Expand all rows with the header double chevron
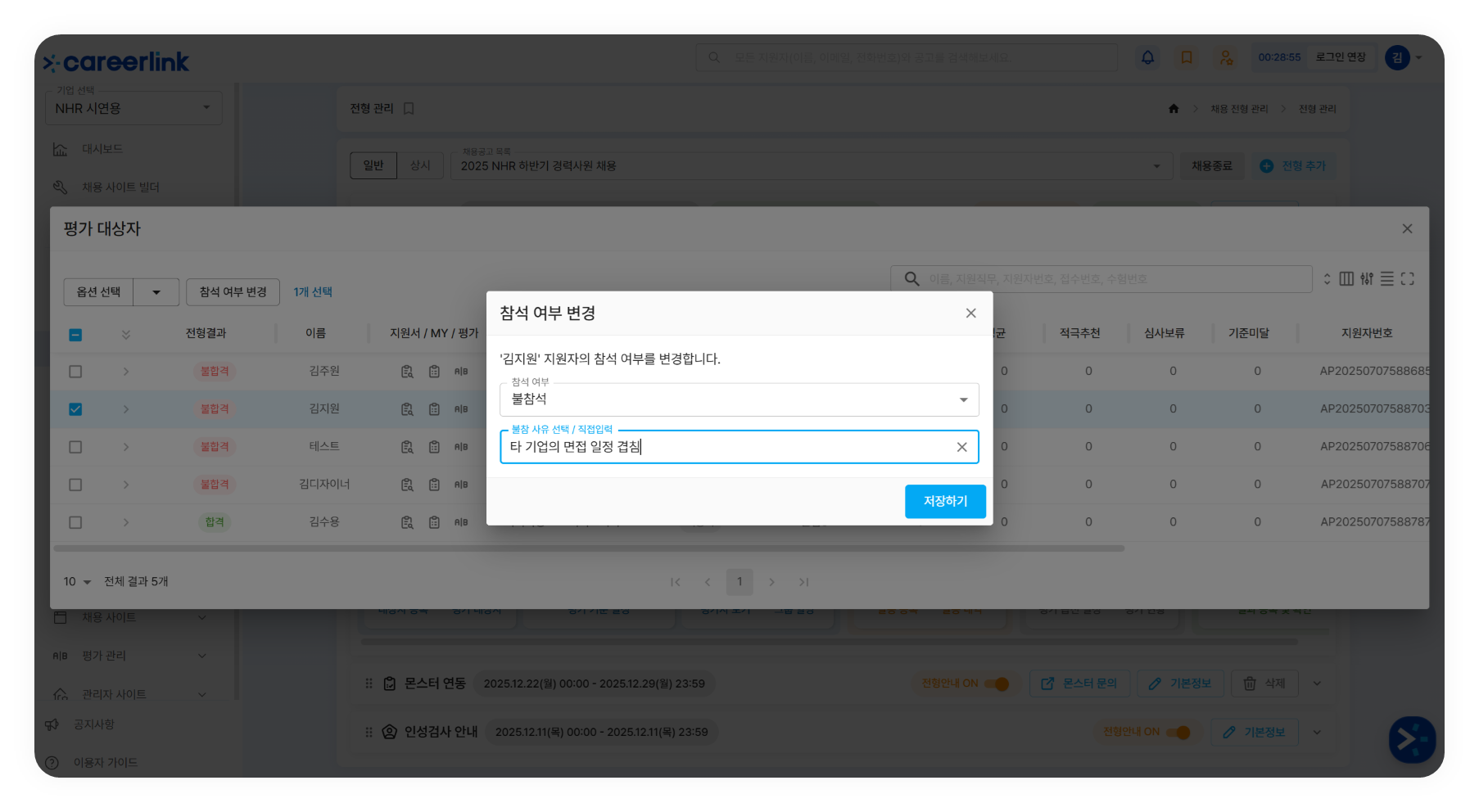Screen dimensions: 1479x812 [126, 335]
